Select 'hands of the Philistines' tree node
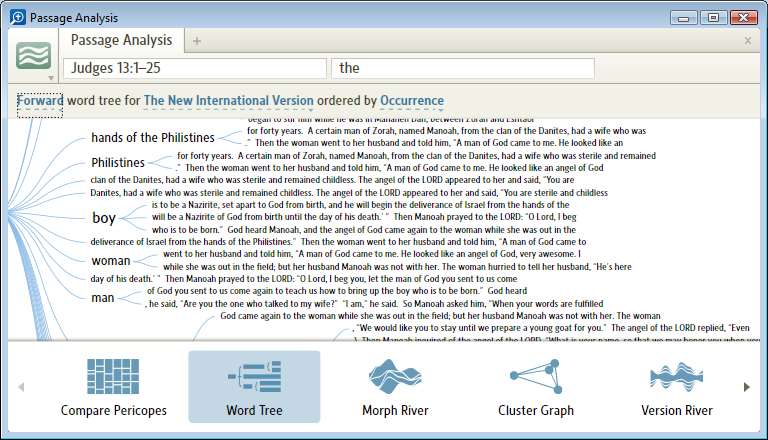This screenshot has width=768, height=440. click(153, 138)
